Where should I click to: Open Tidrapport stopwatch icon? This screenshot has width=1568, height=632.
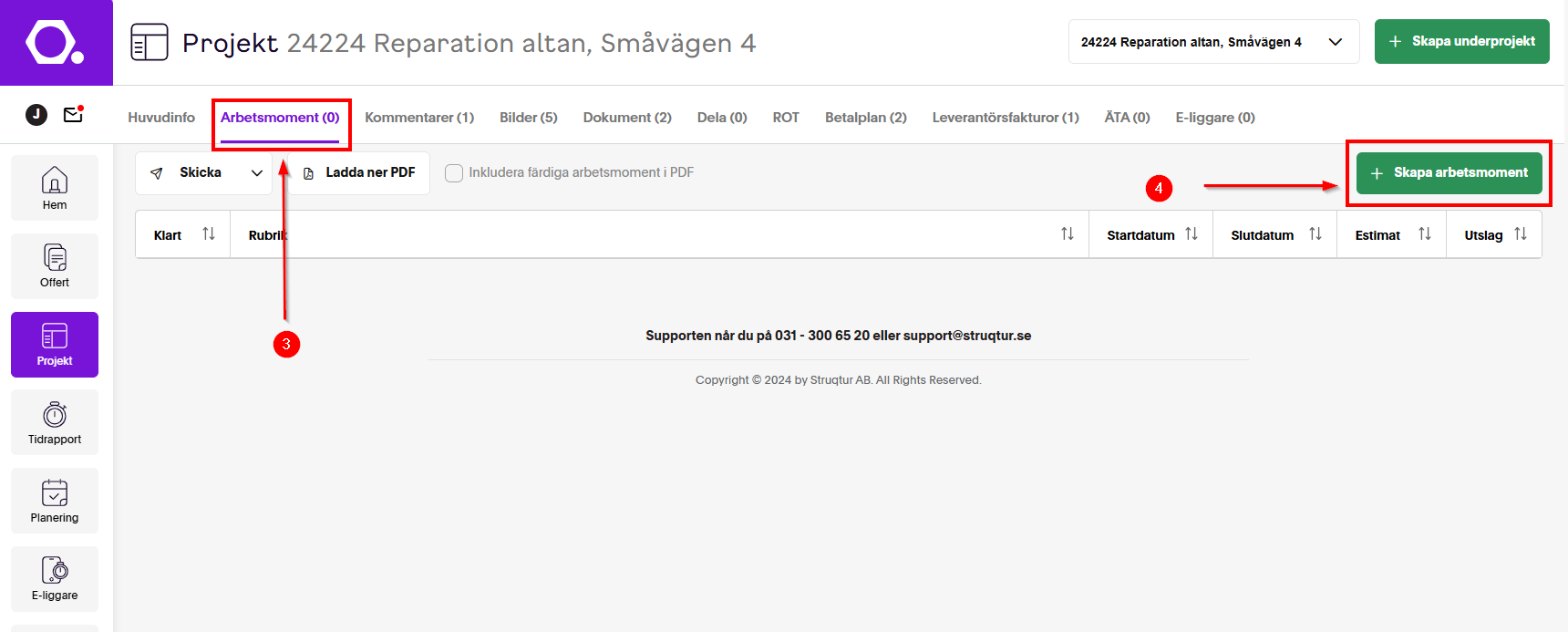click(x=55, y=422)
